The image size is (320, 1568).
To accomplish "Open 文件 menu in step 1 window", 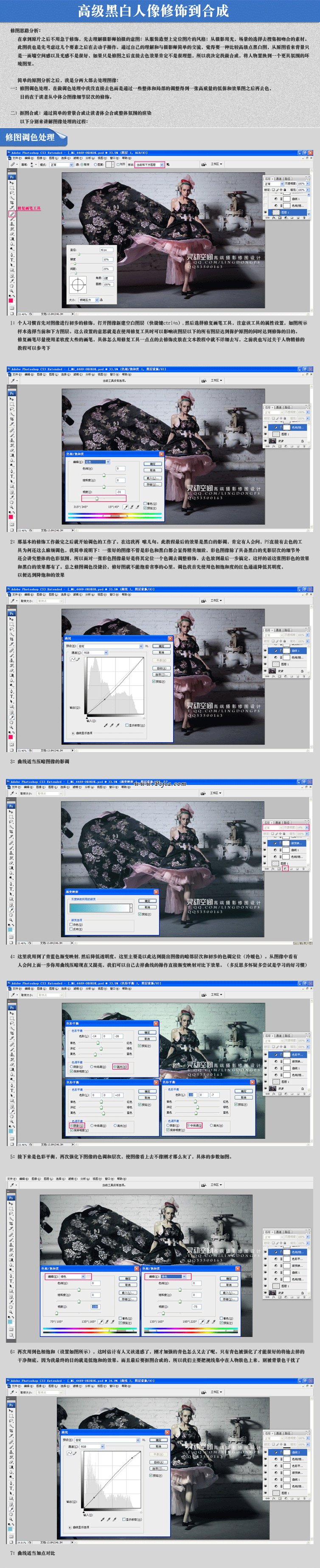I will coord(17,159).
